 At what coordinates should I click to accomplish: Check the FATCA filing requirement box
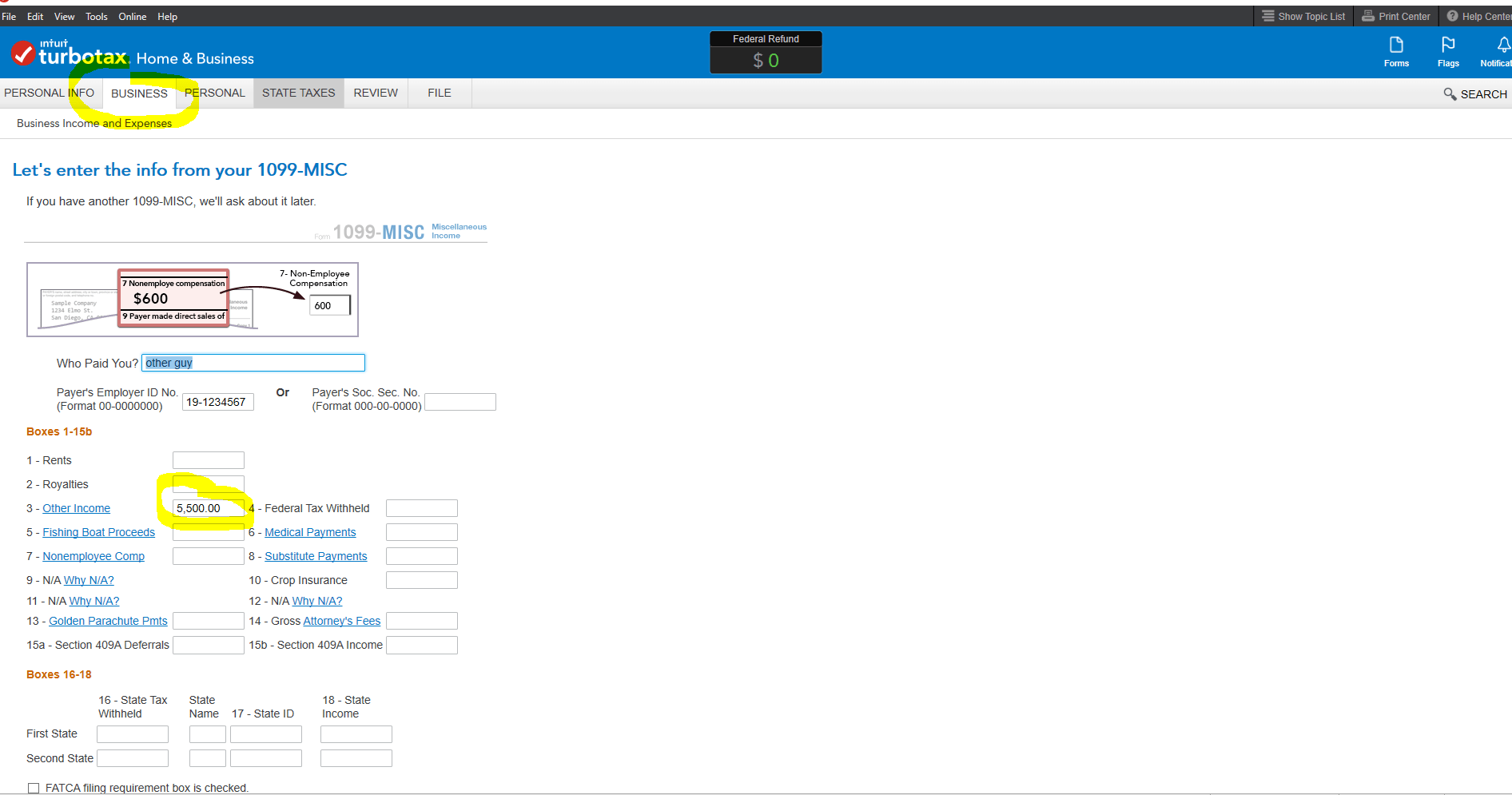(x=34, y=788)
